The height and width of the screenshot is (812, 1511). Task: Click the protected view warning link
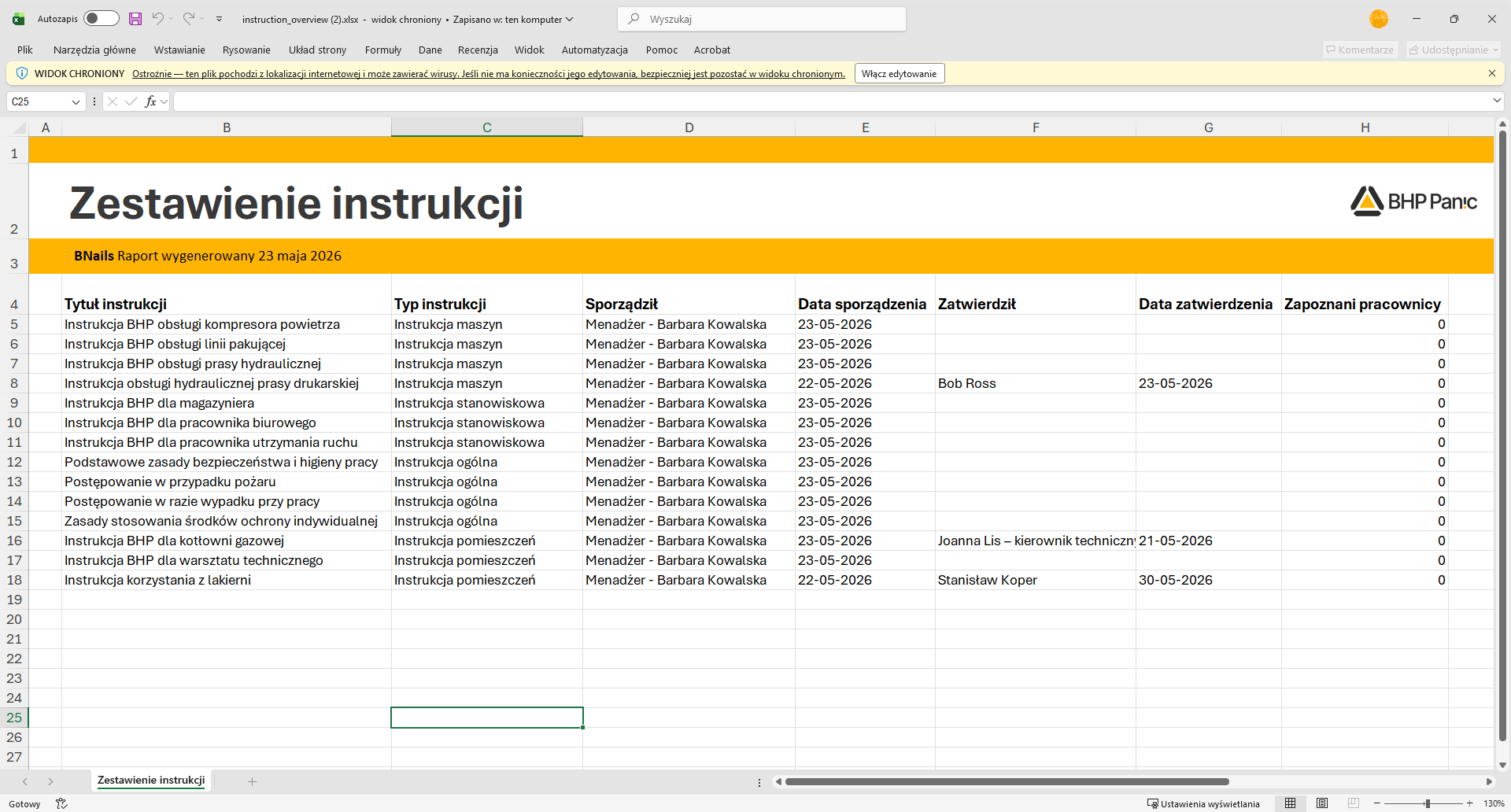coord(488,74)
